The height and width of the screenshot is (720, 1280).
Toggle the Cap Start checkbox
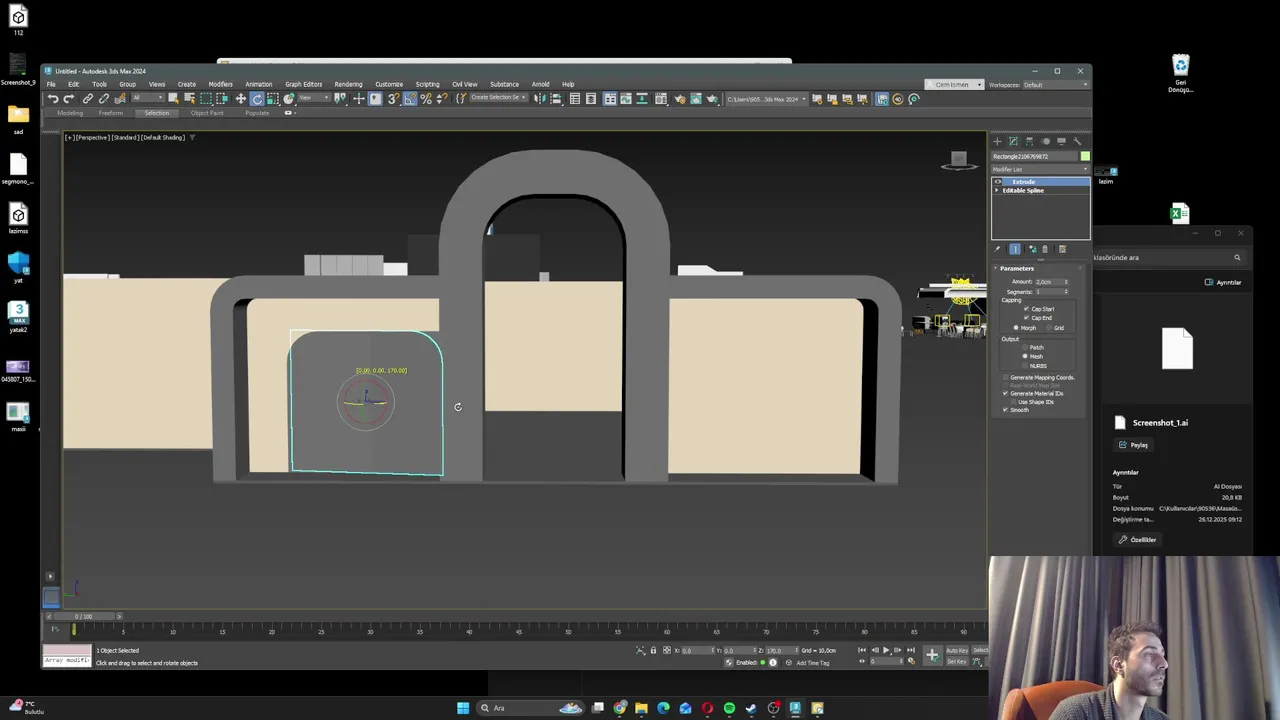pos(1026,309)
